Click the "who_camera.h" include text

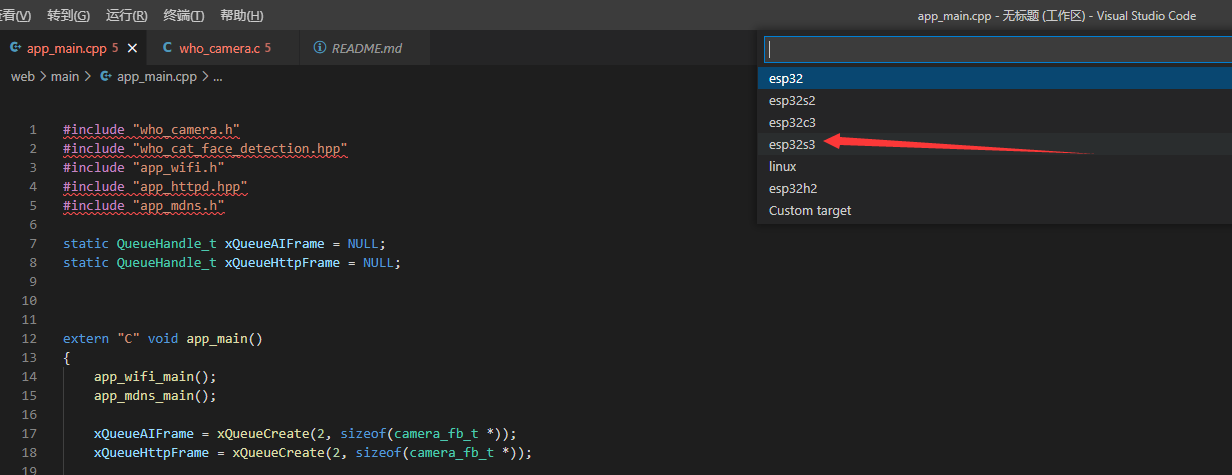[186, 129]
